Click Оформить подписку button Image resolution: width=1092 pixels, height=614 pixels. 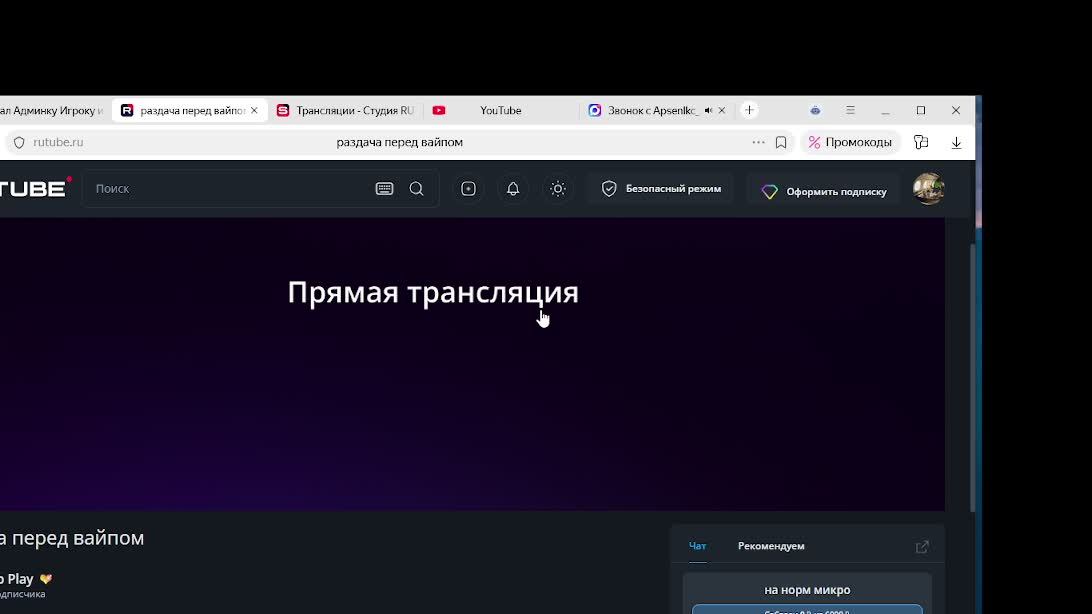click(824, 191)
